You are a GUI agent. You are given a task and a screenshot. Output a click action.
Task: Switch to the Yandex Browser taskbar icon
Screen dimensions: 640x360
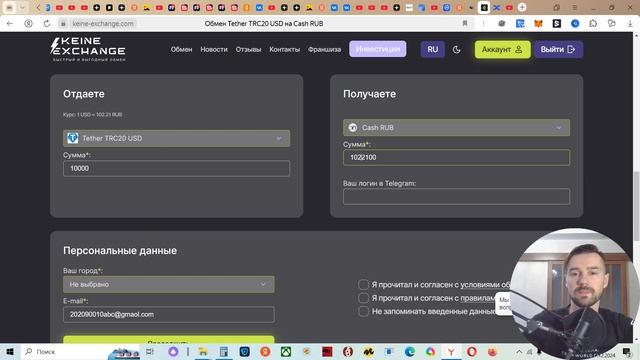tap(451, 351)
